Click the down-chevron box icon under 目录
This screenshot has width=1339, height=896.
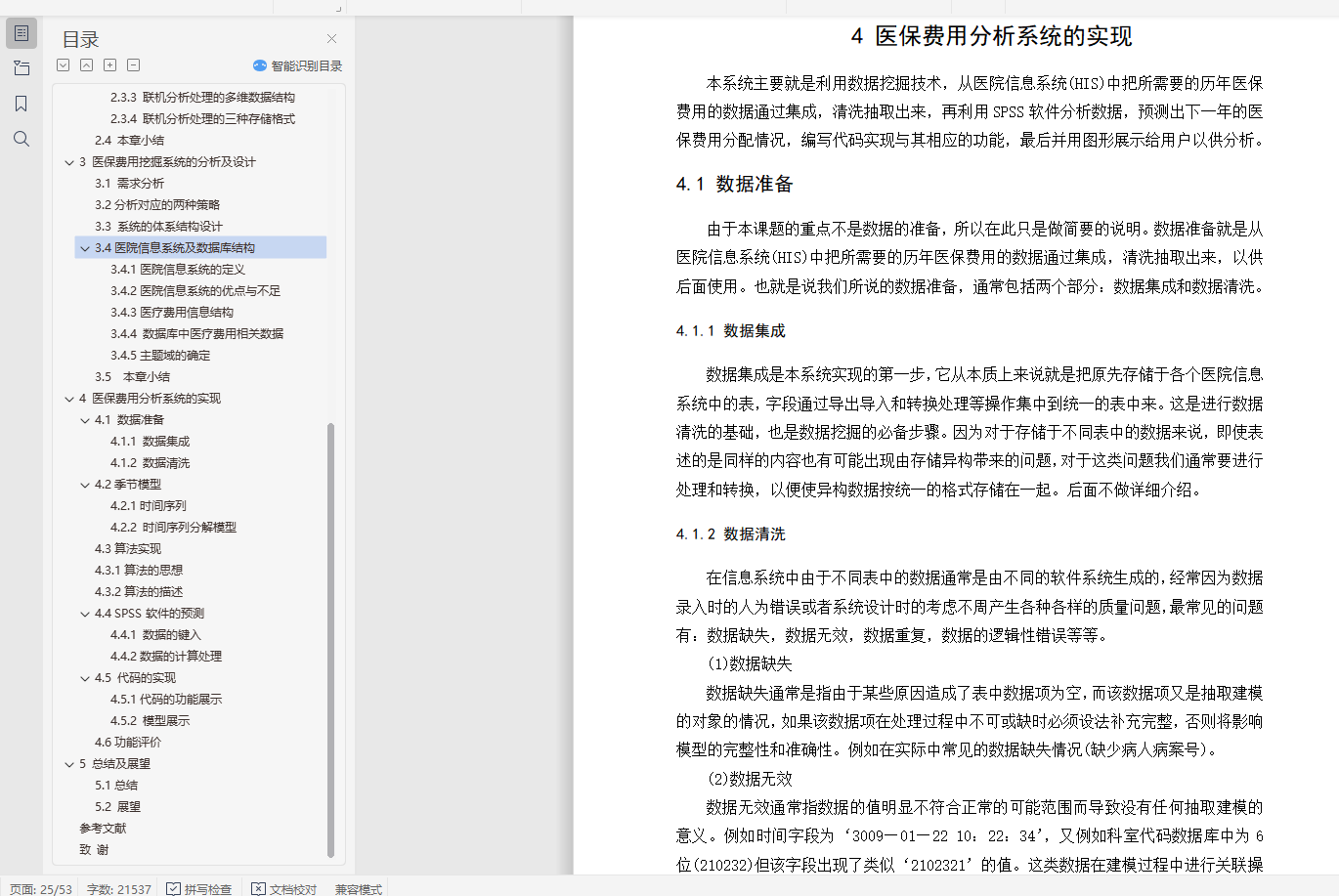[64, 65]
